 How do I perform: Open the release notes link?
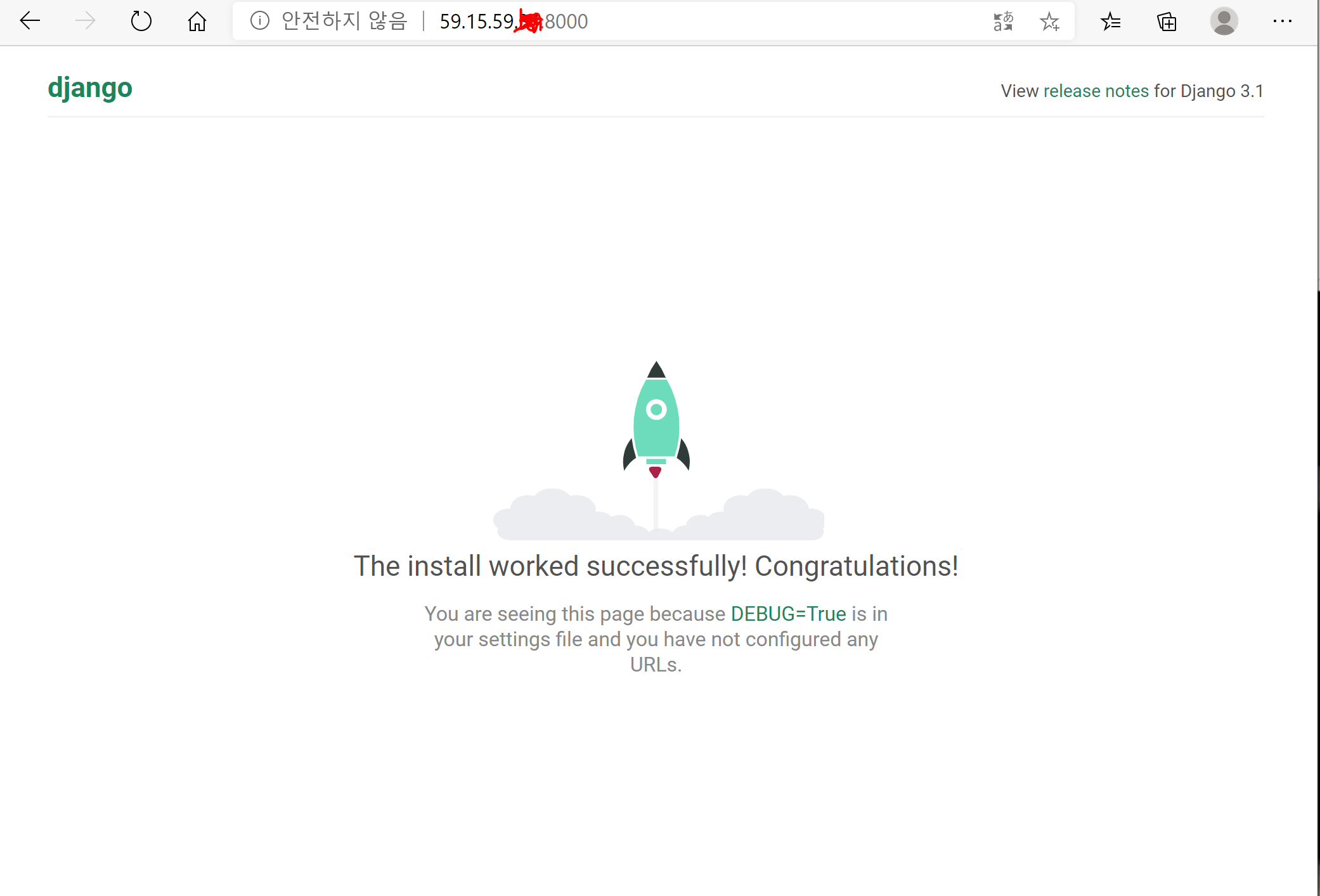1096,91
